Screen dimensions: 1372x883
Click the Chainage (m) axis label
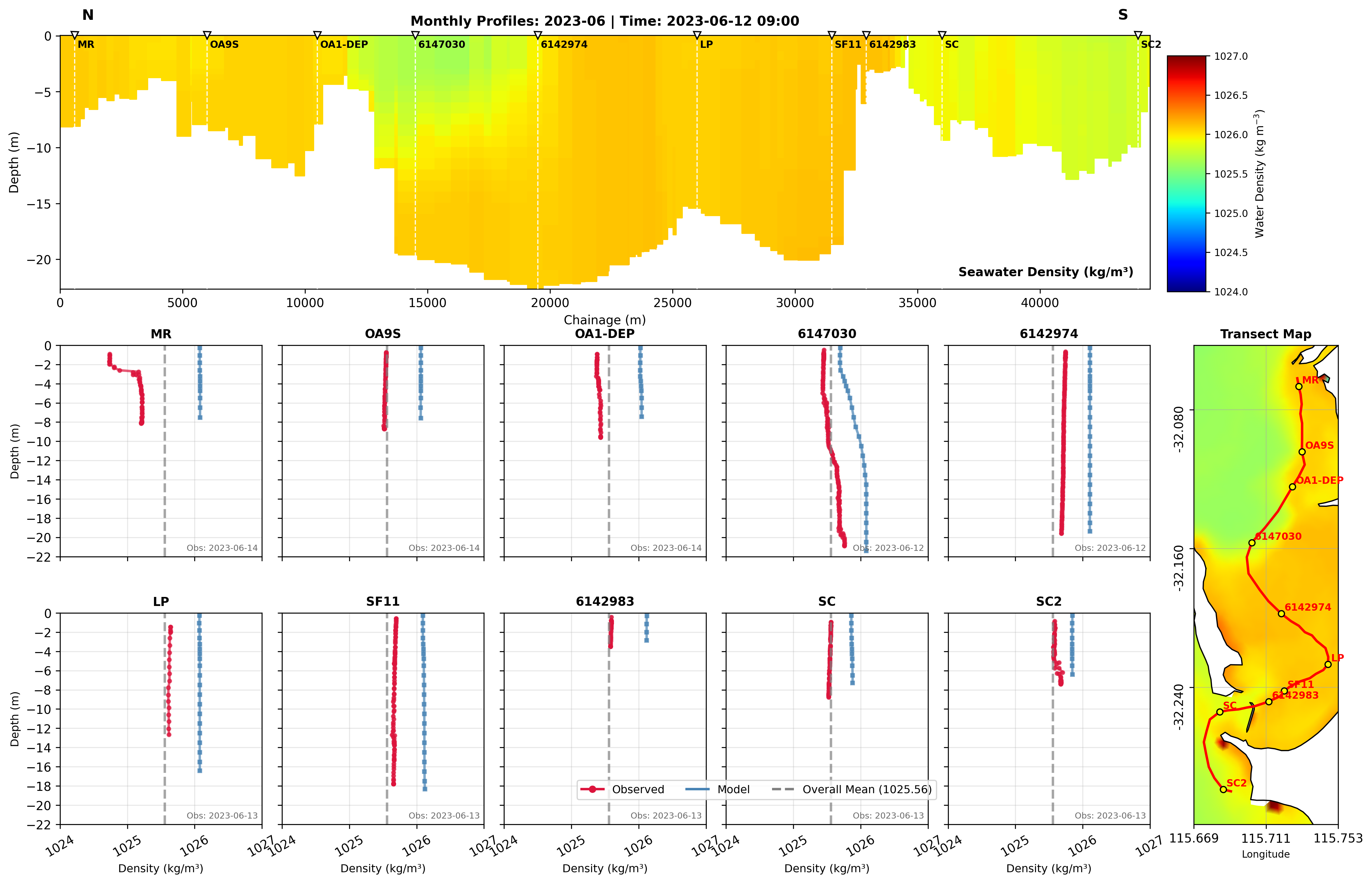(x=604, y=320)
